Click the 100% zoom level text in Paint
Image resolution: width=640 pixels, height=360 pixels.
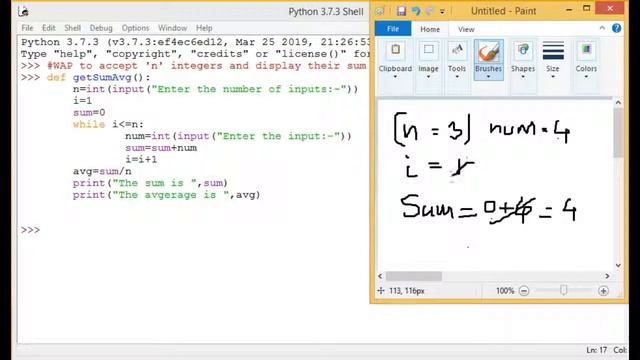click(505, 291)
